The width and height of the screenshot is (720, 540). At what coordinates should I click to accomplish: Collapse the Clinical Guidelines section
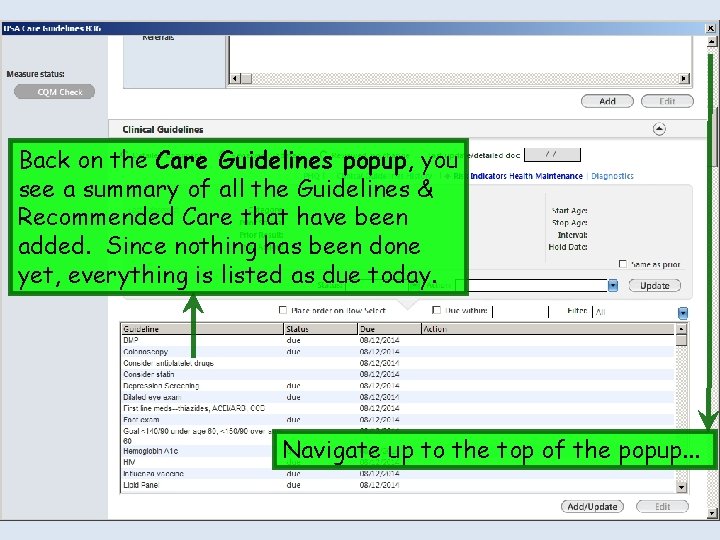(x=659, y=129)
